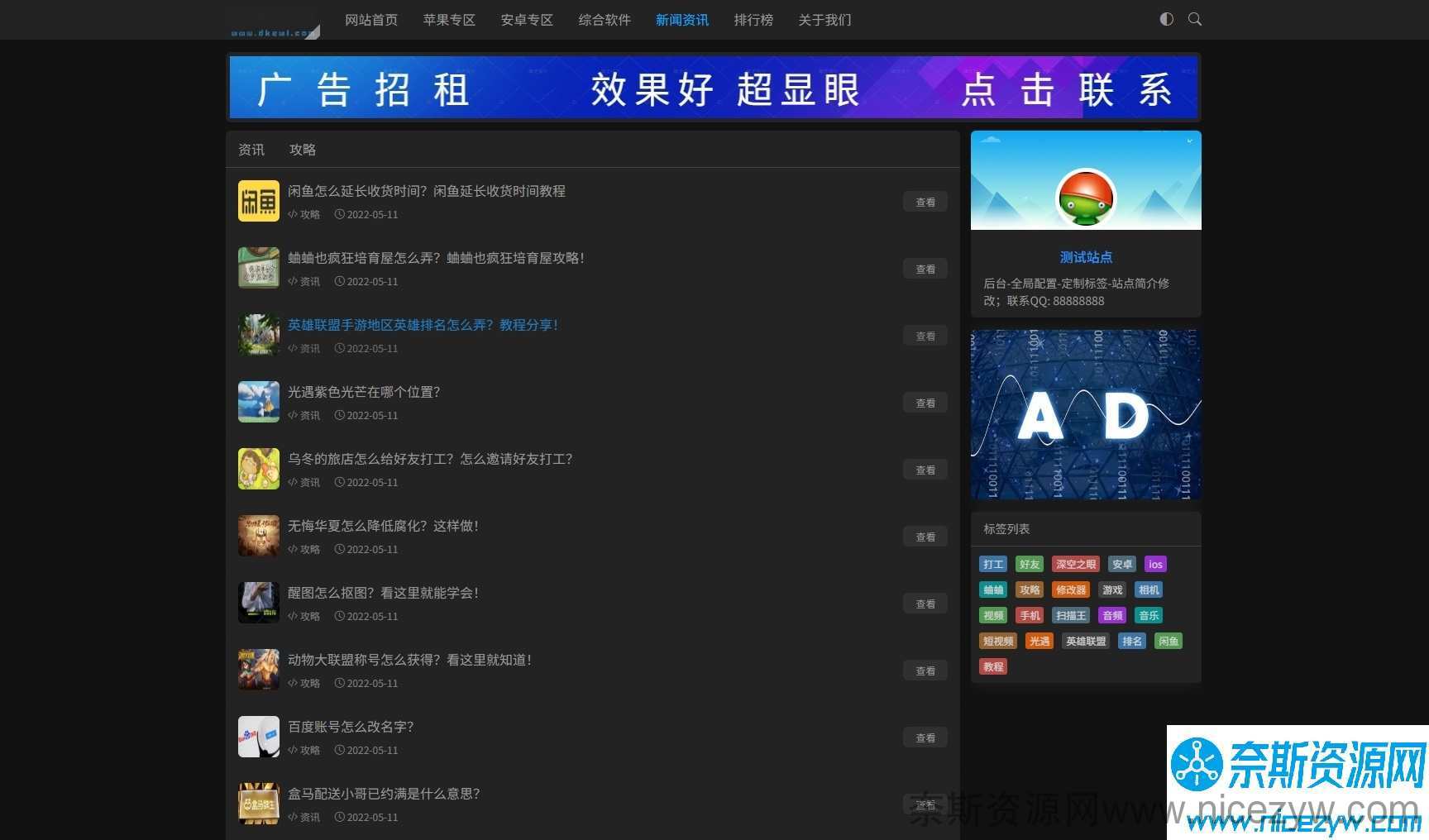Open 安卓专区 navigation item
The height and width of the screenshot is (840, 1429).
pyautogui.click(x=527, y=20)
